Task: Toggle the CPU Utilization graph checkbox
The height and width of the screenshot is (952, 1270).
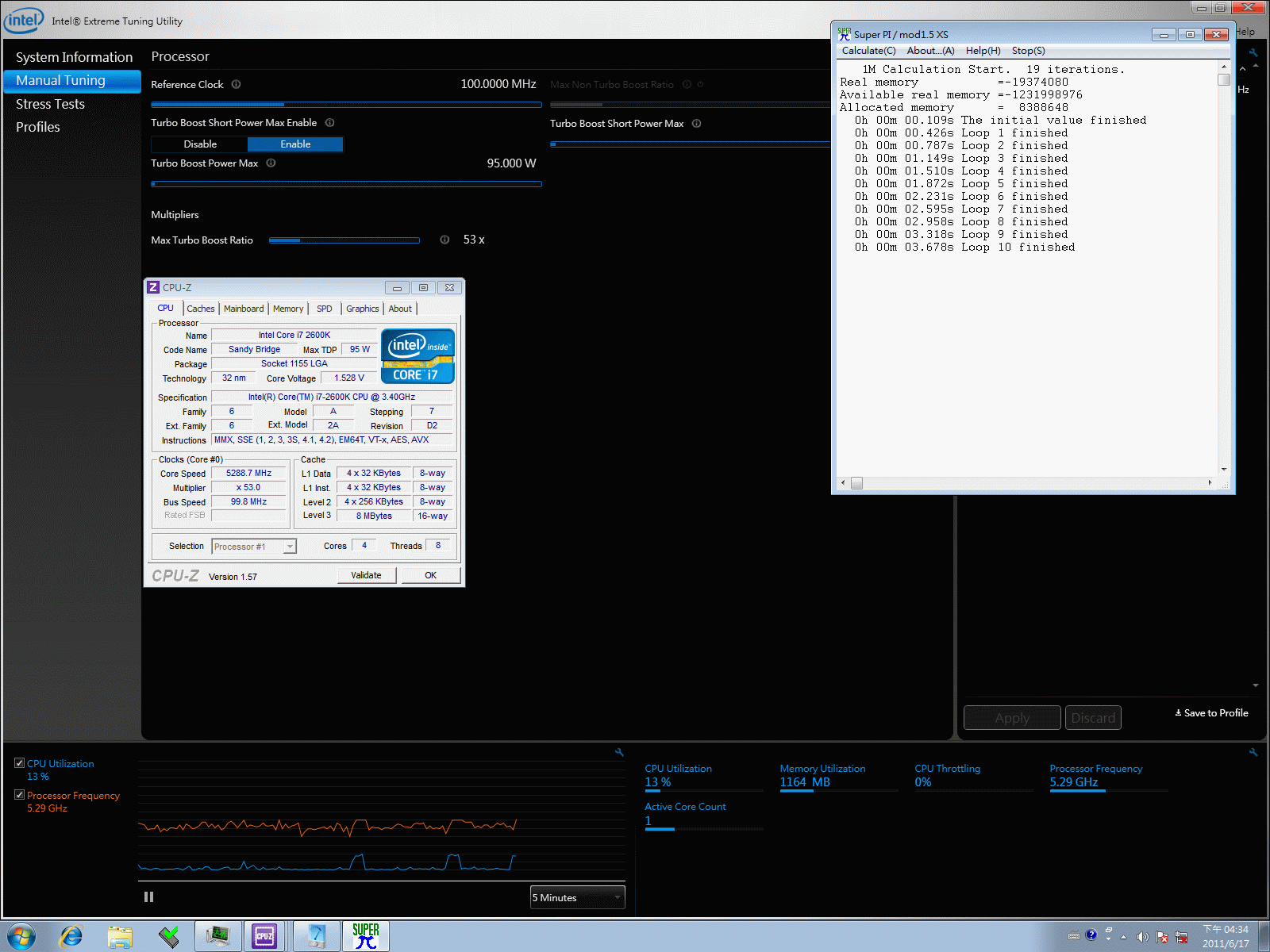Action: [x=19, y=763]
